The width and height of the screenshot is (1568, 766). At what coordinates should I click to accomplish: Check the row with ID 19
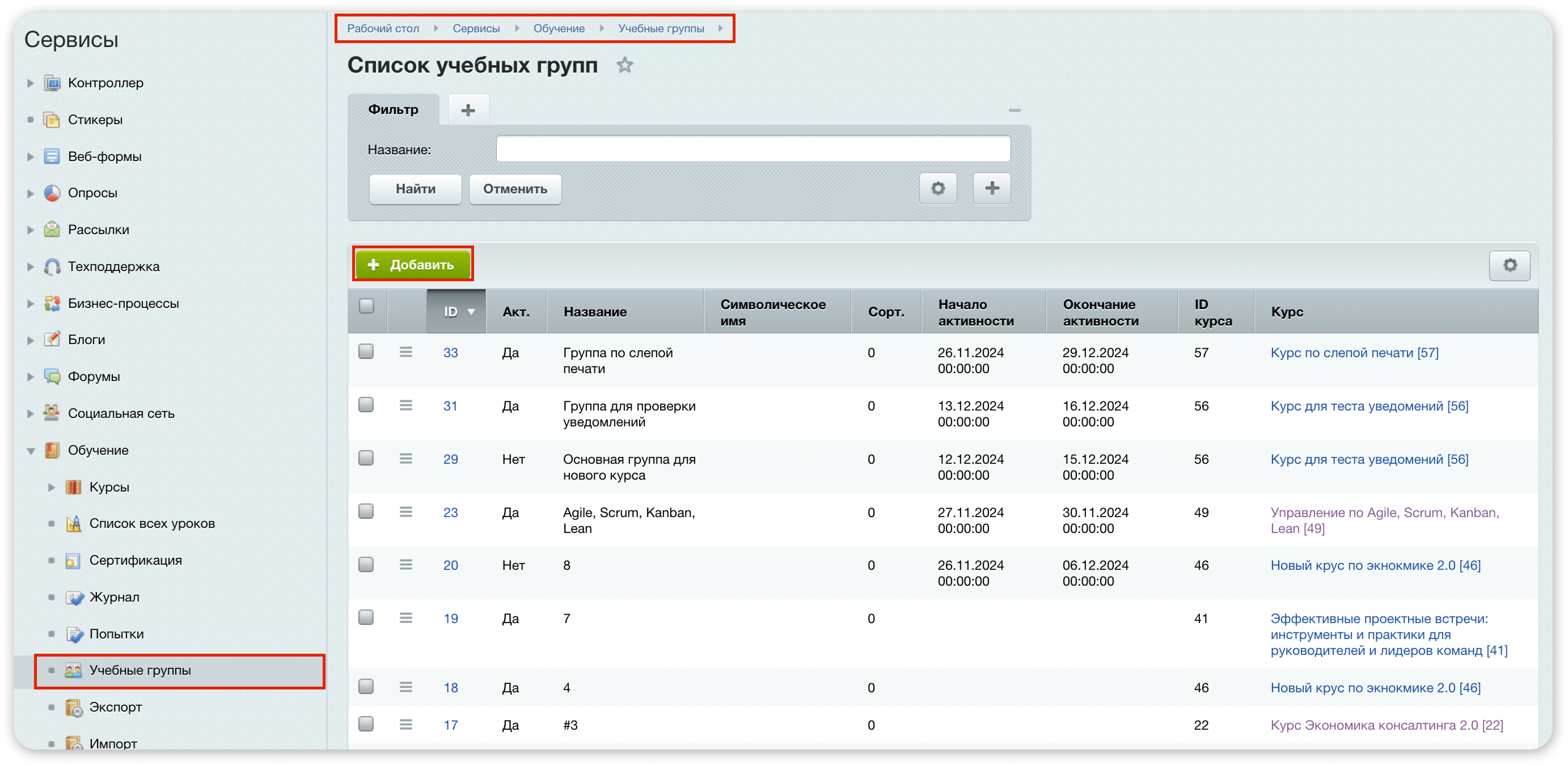click(366, 617)
